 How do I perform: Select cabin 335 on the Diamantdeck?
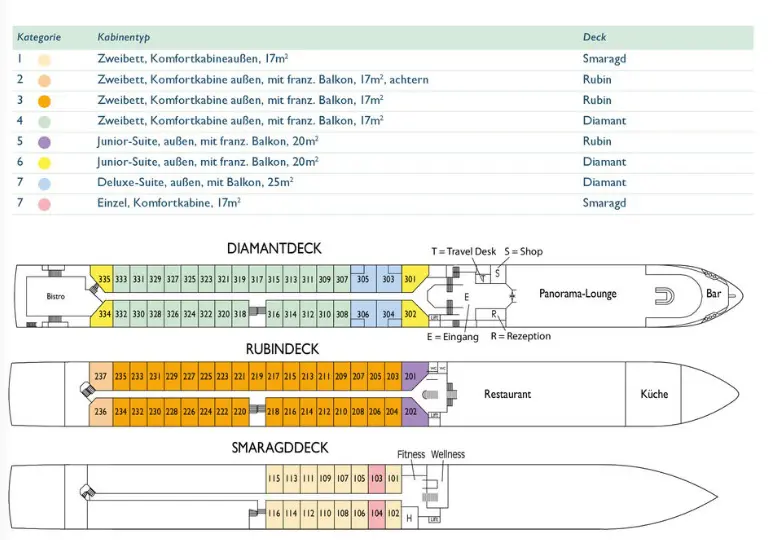click(103, 279)
